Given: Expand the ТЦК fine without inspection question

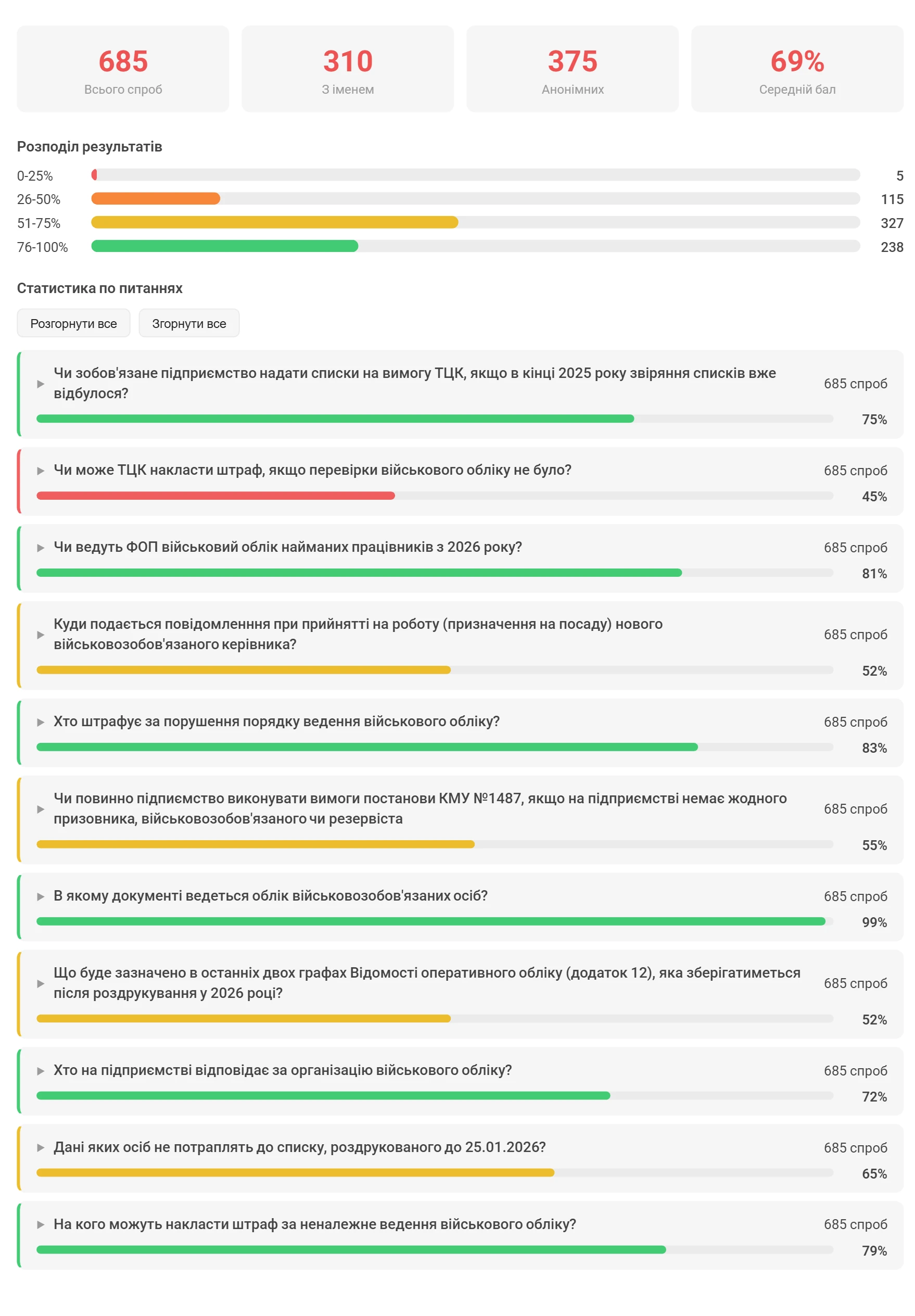Looking at the screenshot, I should coord(312,470).
